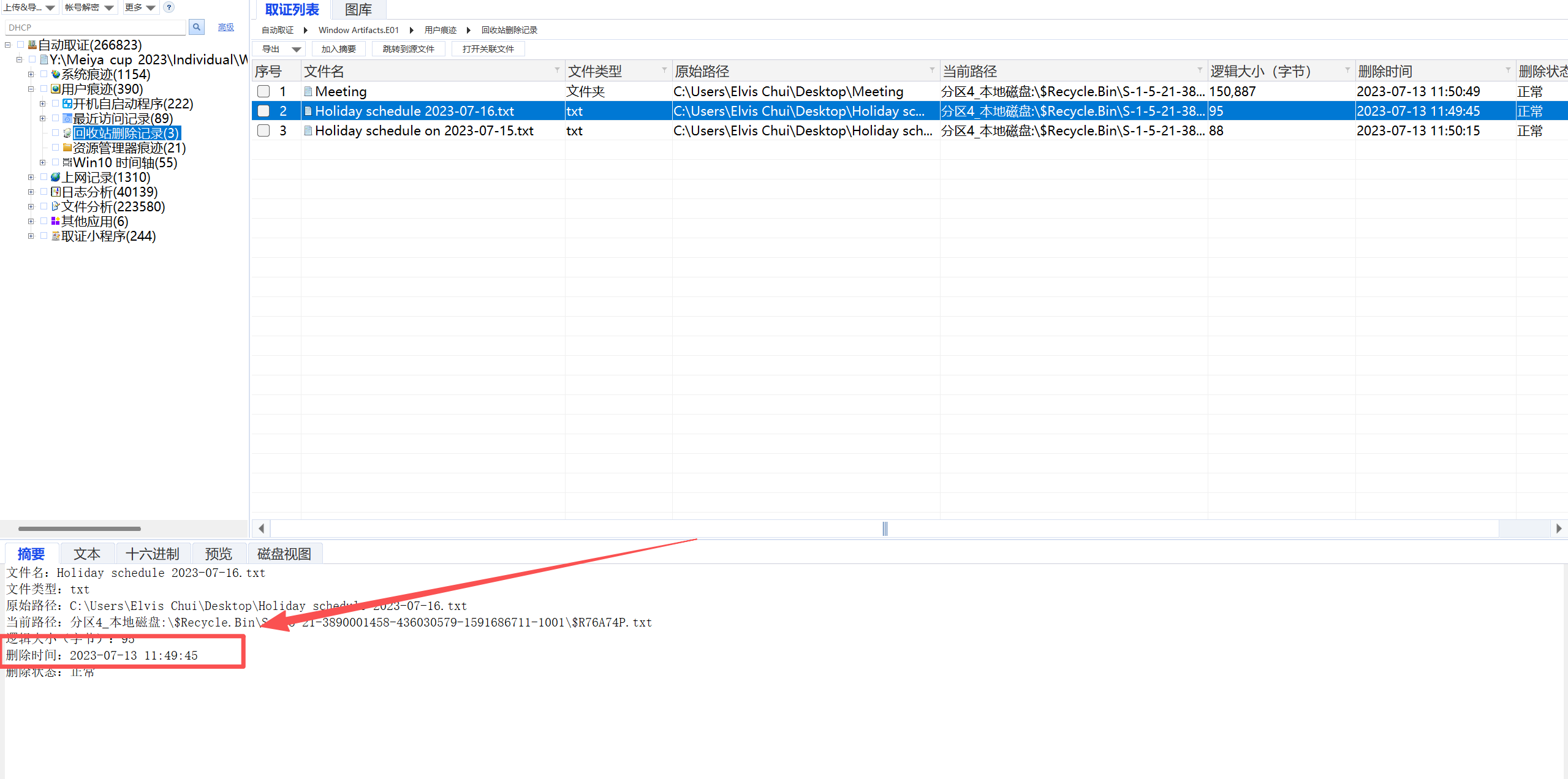Click the resource manager traces folder icon
This screenshot has height=779, width=1568.
(67, 148)
